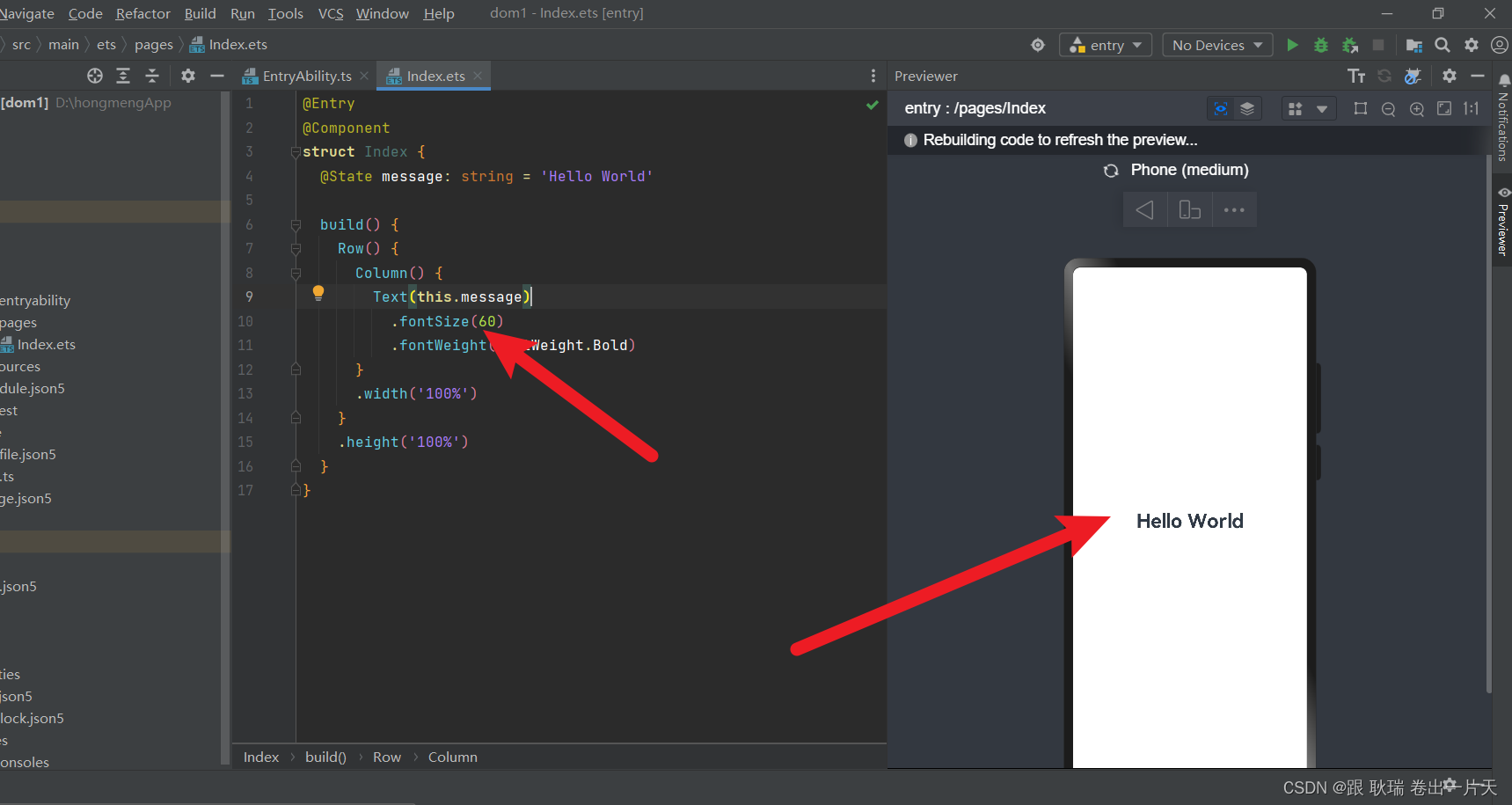This screenshot has height=805, width=1512.
Task: Open the entry run configuration dropdown
Action: coord(1106,45)
